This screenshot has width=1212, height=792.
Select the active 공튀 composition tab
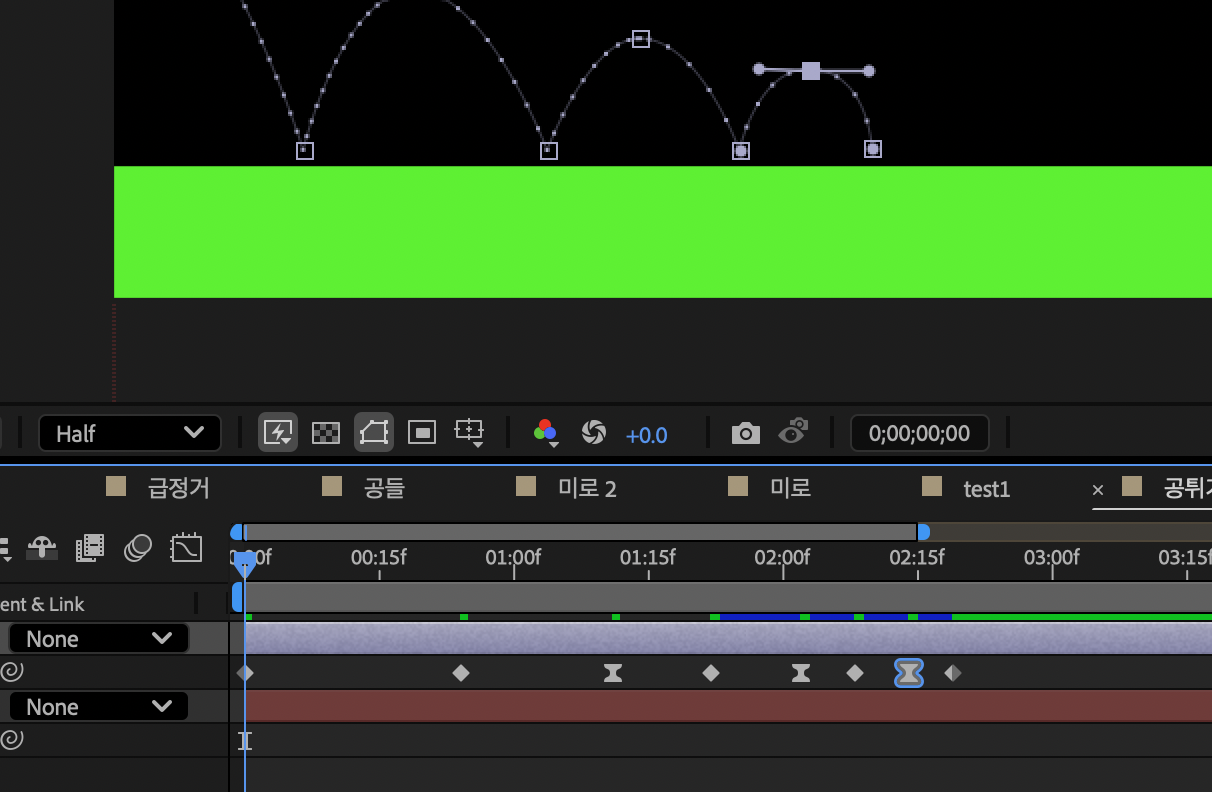click(1187, 488)
